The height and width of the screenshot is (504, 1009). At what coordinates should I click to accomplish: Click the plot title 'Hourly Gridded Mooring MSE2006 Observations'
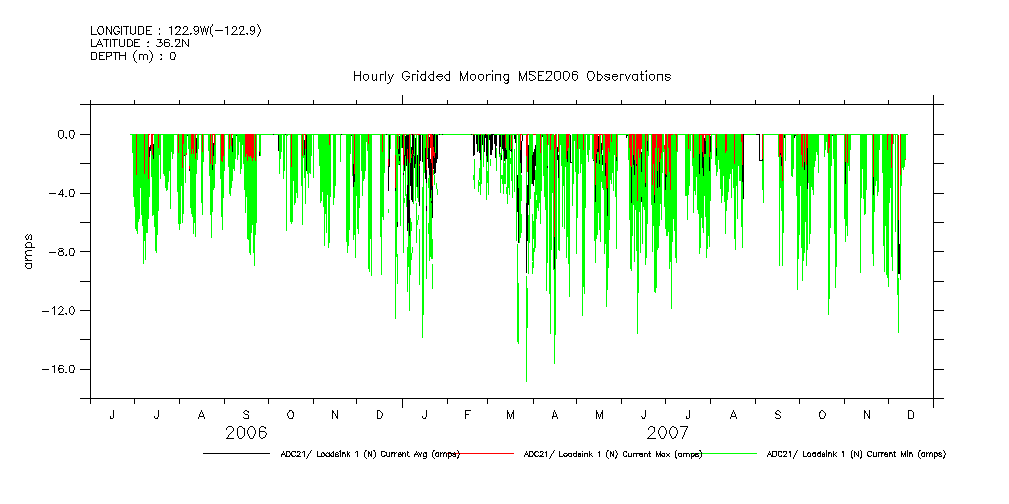(511, 77)
